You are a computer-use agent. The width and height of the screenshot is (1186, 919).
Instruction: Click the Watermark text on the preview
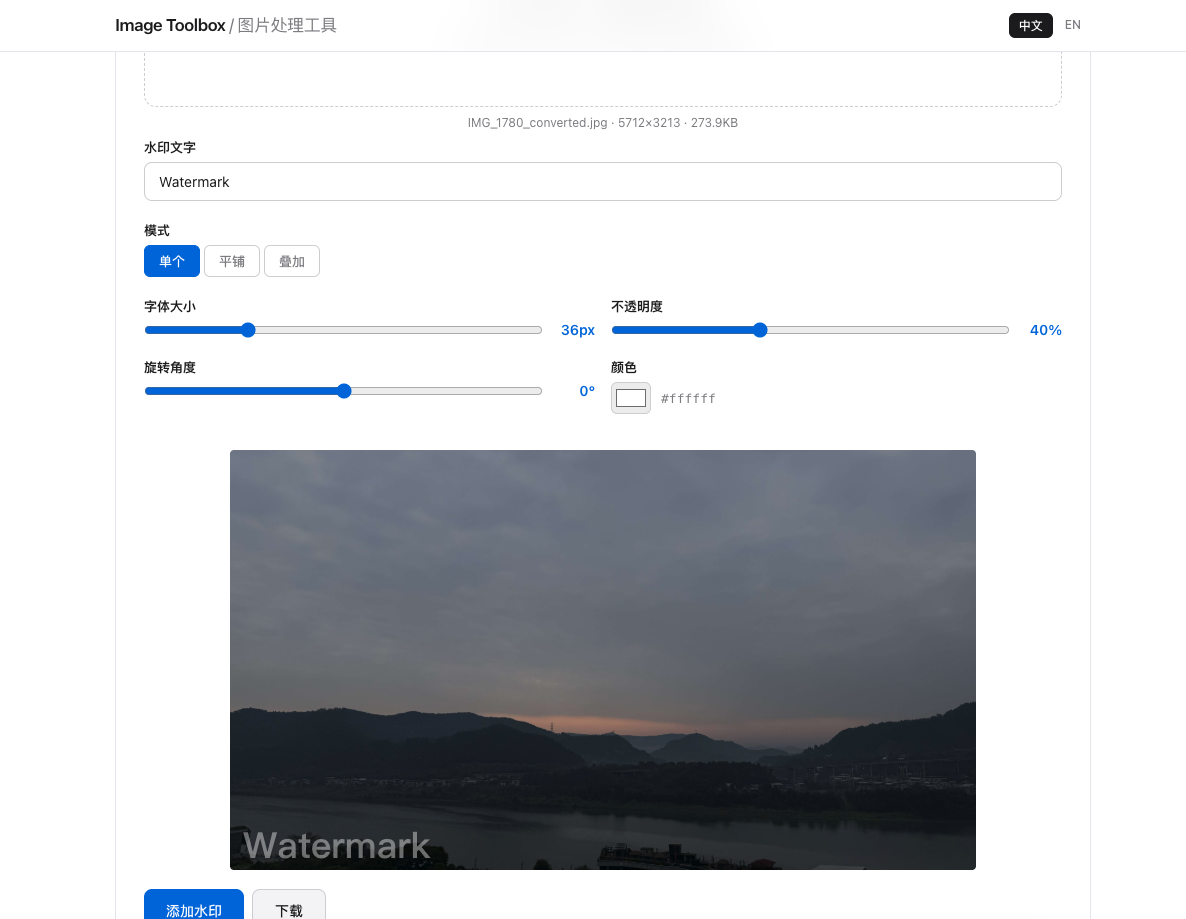coord(337,846)
